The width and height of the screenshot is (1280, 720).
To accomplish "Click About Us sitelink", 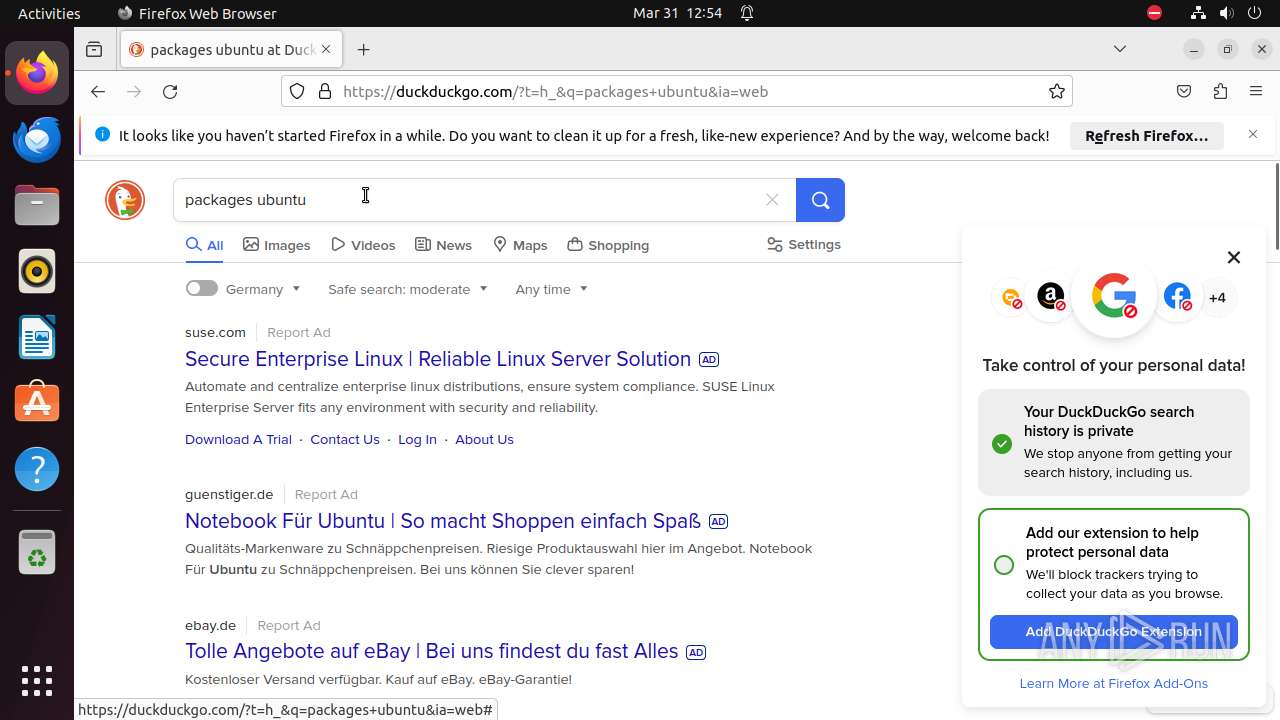I will point(484,439).
